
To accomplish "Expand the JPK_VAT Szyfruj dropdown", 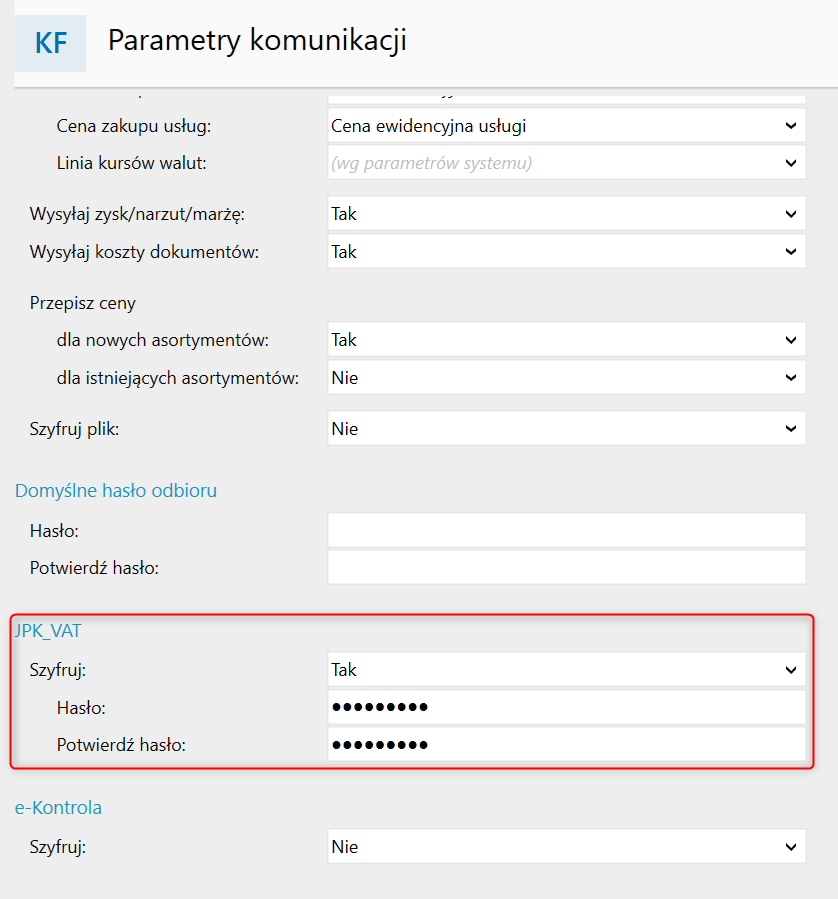I will pos(566,670).
